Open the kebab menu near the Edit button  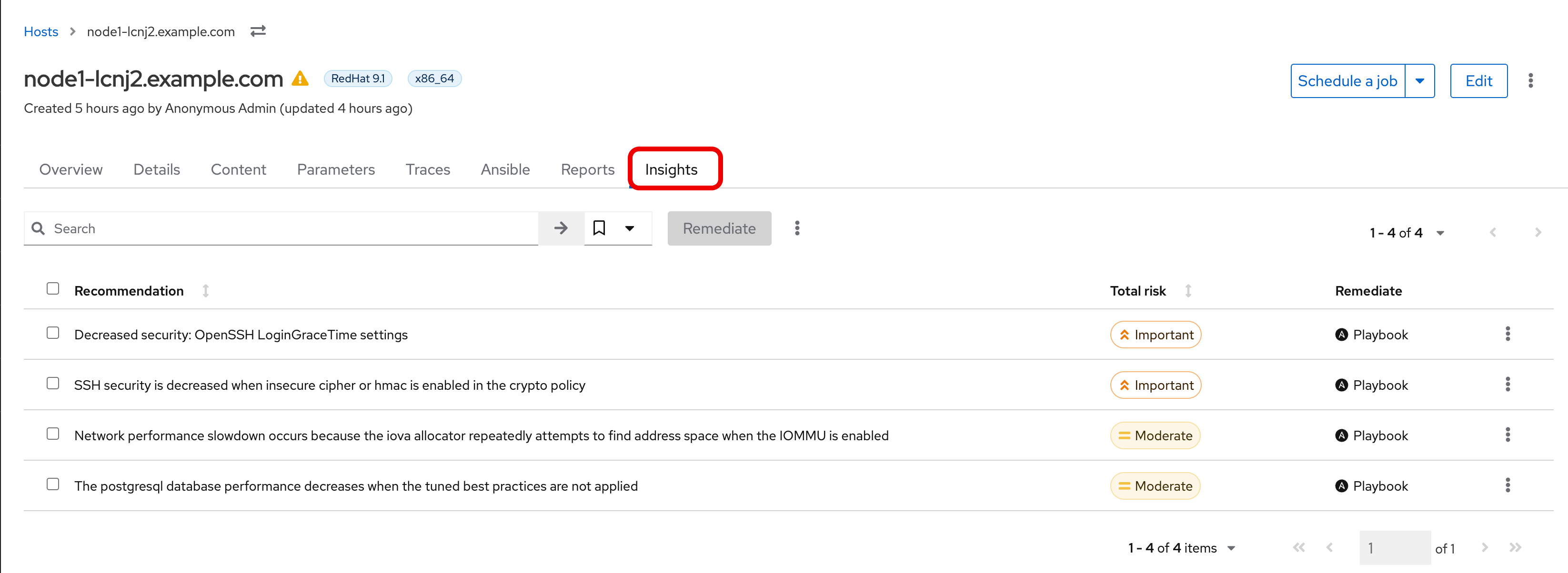[1531, 80]
